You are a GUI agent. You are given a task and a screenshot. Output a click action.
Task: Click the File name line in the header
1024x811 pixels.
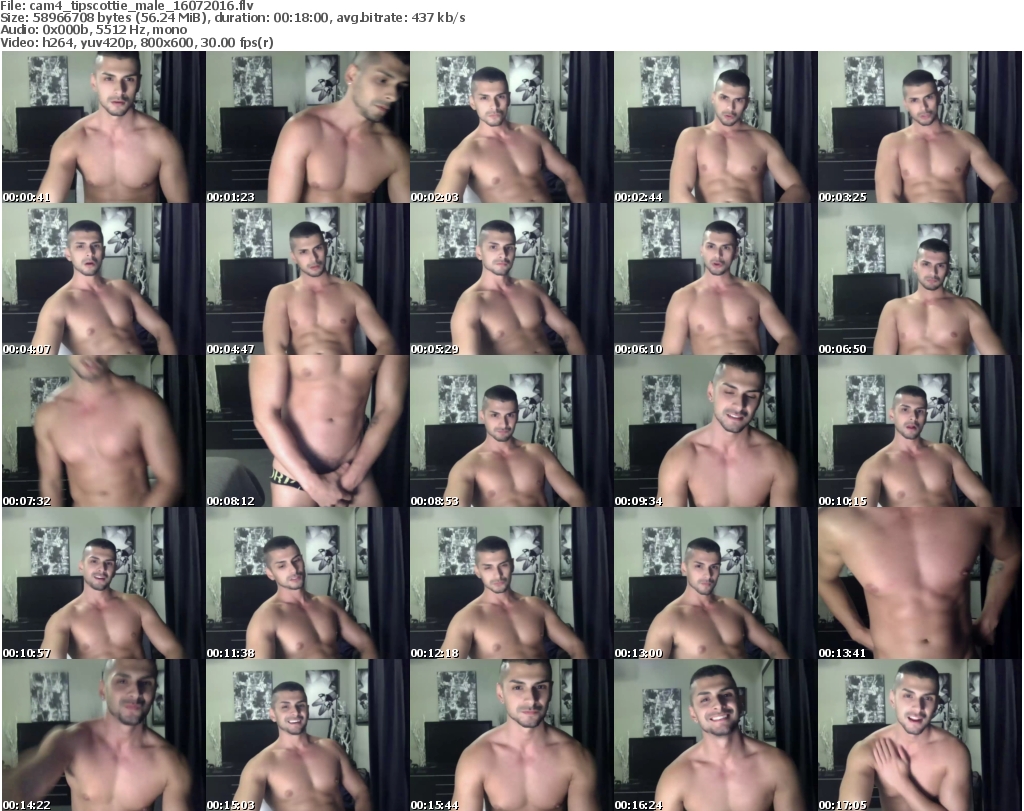pos(127,6)
